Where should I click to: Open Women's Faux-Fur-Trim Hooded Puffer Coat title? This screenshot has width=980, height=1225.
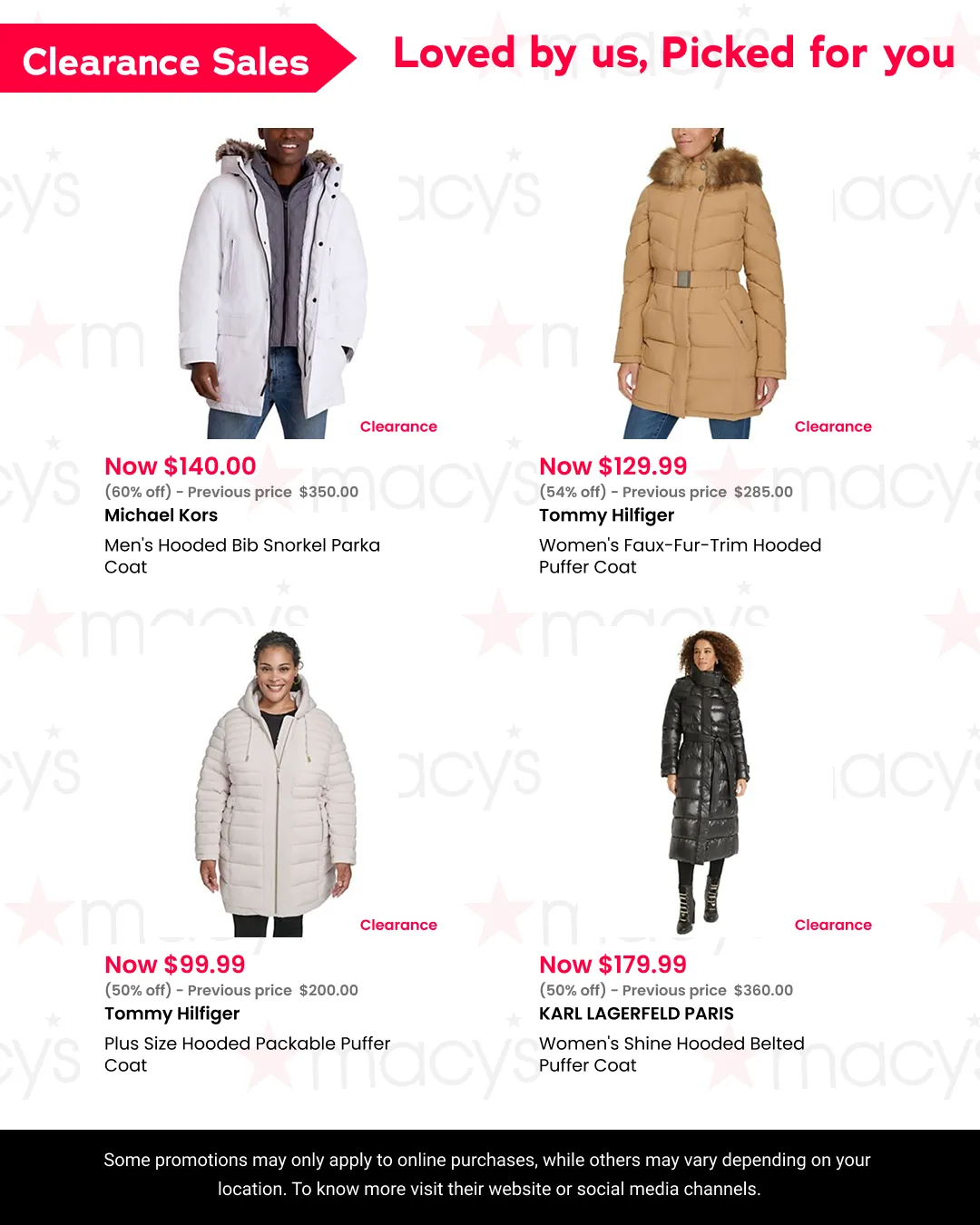(x=681, y=556)
